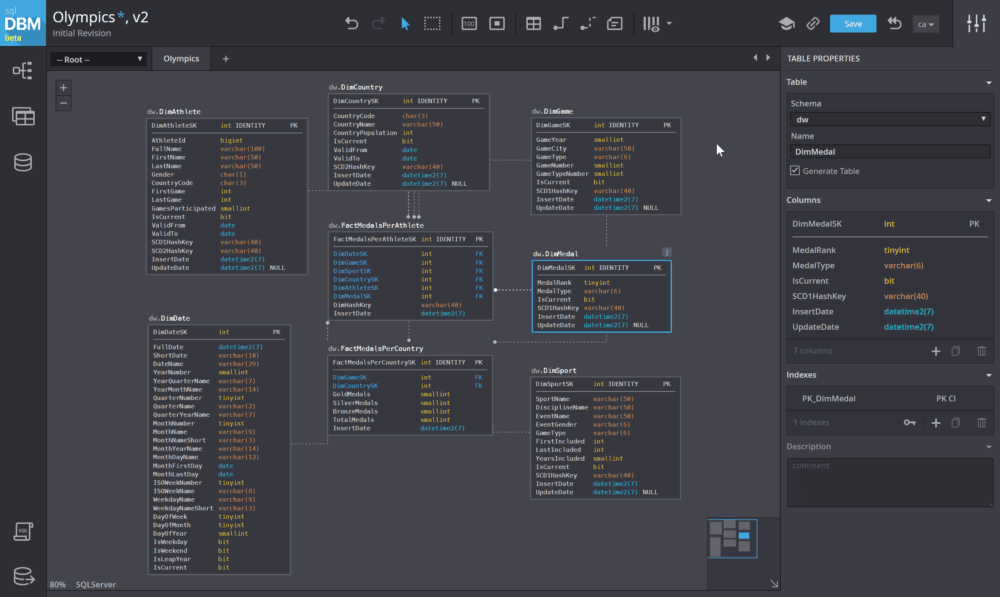Click the blue Save button

click(x=852, y=24)
